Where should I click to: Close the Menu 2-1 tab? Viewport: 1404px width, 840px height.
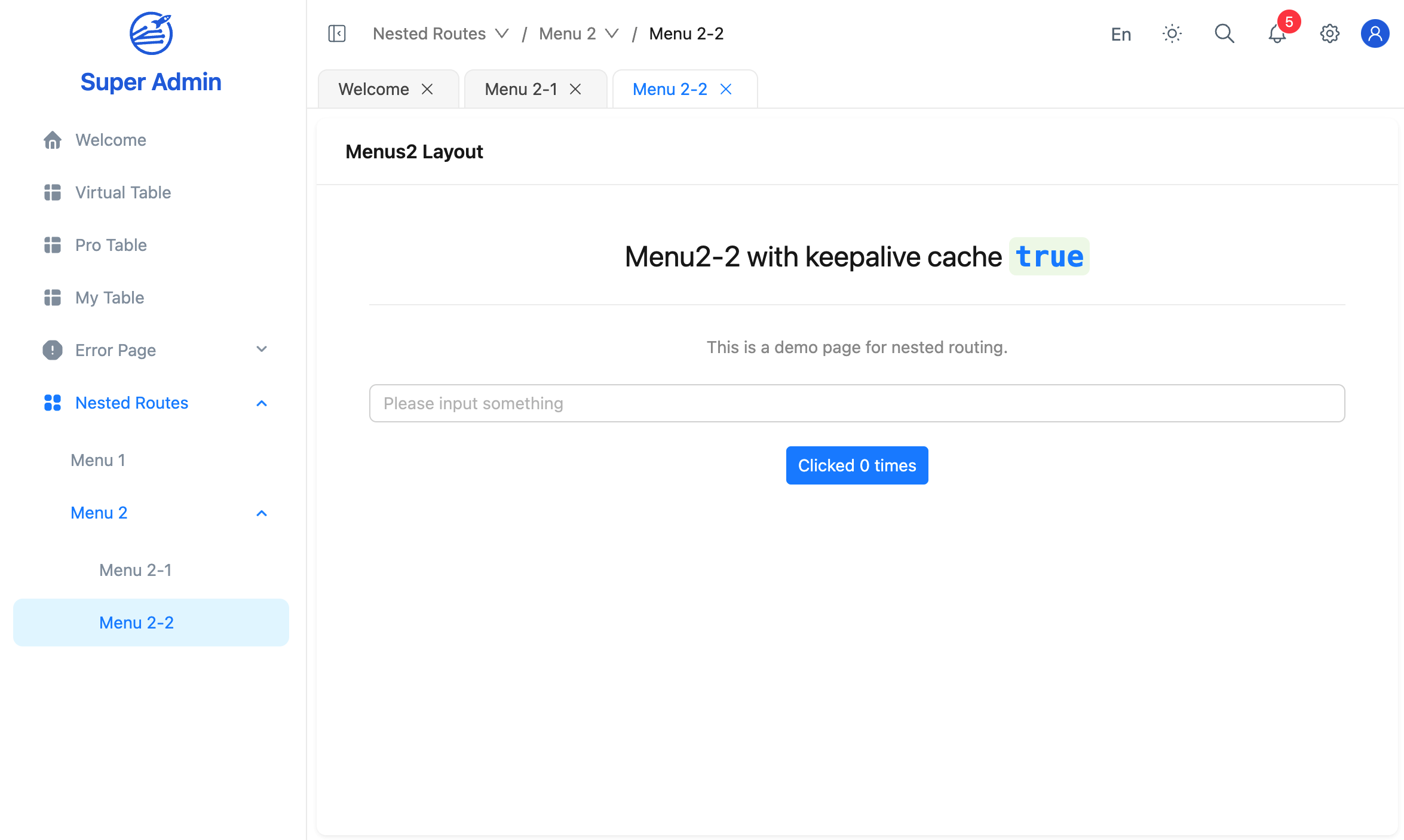pyautogui.click(x=577, y=88)
